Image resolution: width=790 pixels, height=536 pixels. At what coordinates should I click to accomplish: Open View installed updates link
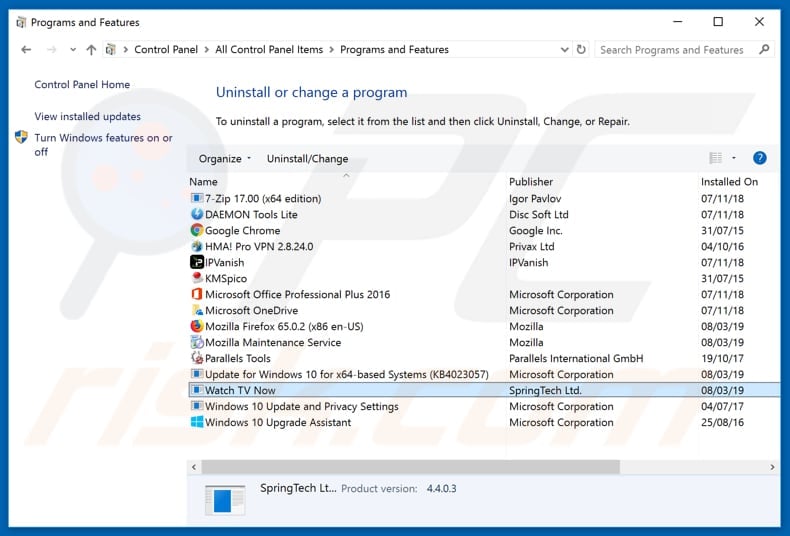tap(88, 116)
